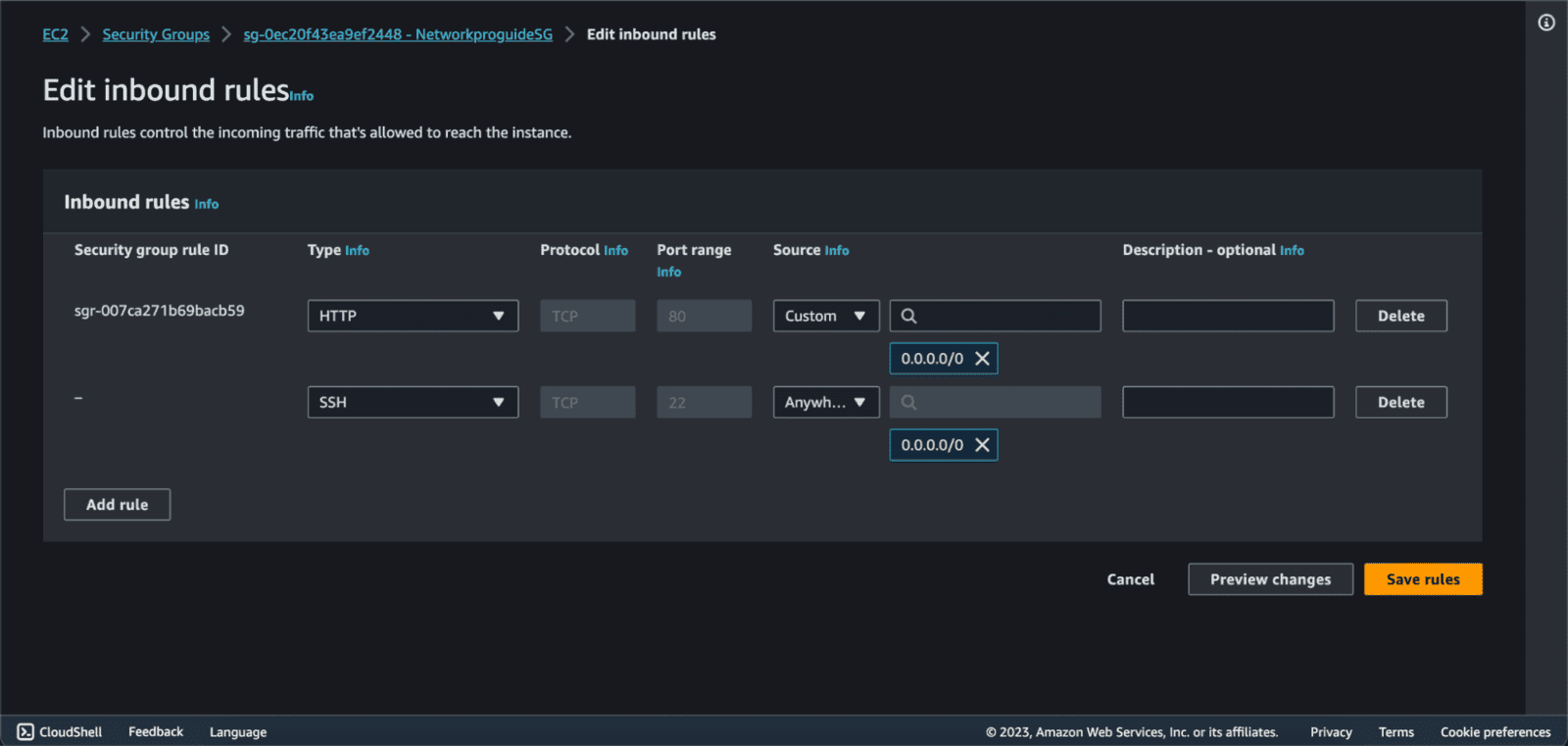The height and width of the screenshot is (746, 1568).
Task: Open the SSH type dropdown
Action: (413, 402)
